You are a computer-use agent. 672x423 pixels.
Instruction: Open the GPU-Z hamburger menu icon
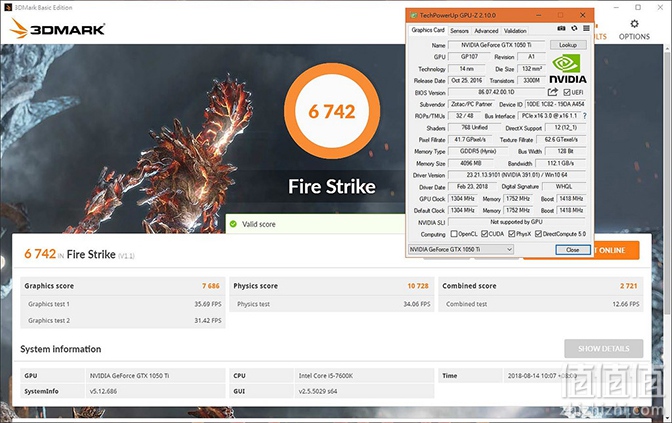point(586,28)
